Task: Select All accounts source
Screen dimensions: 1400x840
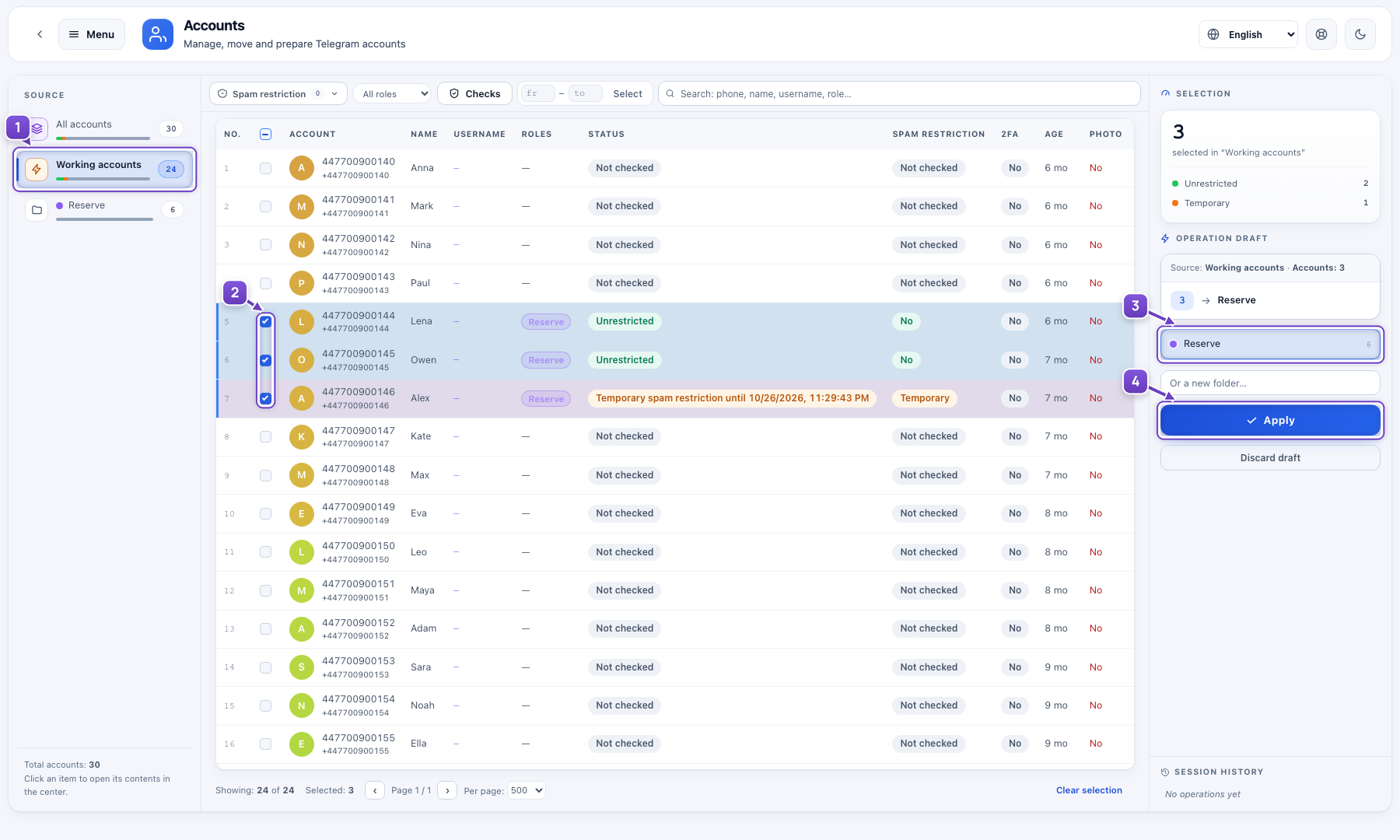Action: click(x=104, y=128)
